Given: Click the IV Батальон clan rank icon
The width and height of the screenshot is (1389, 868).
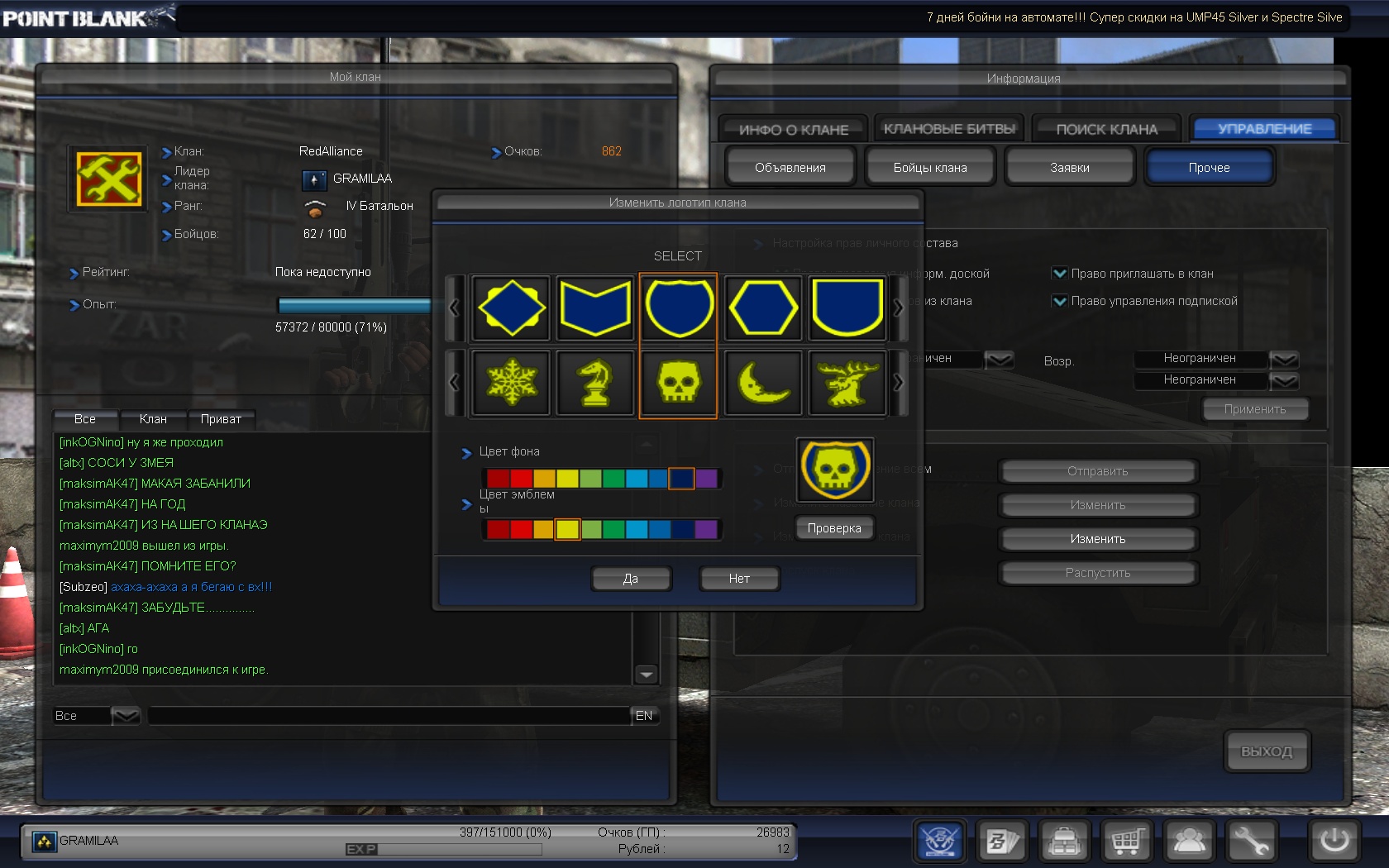Looking at the screenshot, I should coord(314,207).
